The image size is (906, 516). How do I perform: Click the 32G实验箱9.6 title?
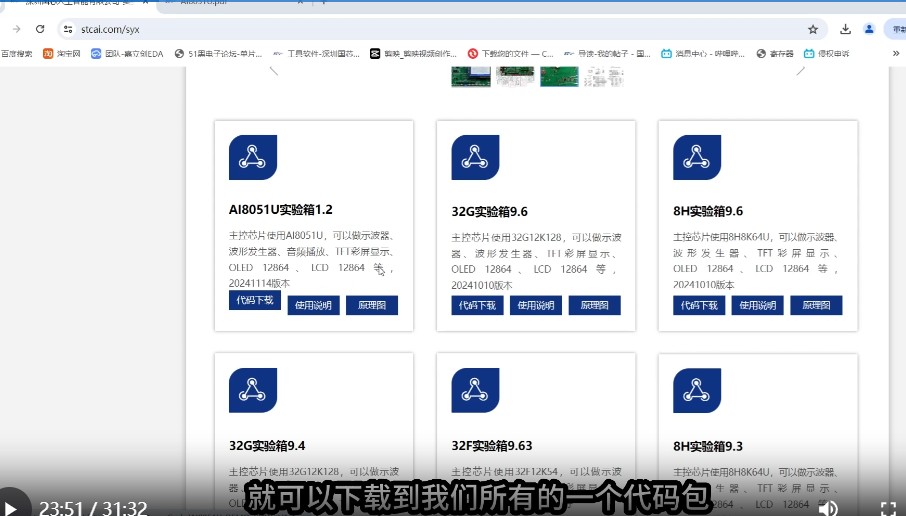(489, 211)
